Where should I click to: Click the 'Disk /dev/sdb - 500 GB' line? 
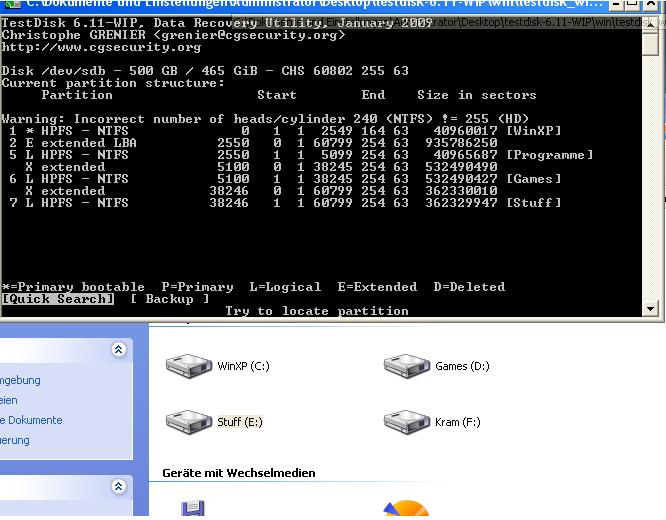point(205,71)
